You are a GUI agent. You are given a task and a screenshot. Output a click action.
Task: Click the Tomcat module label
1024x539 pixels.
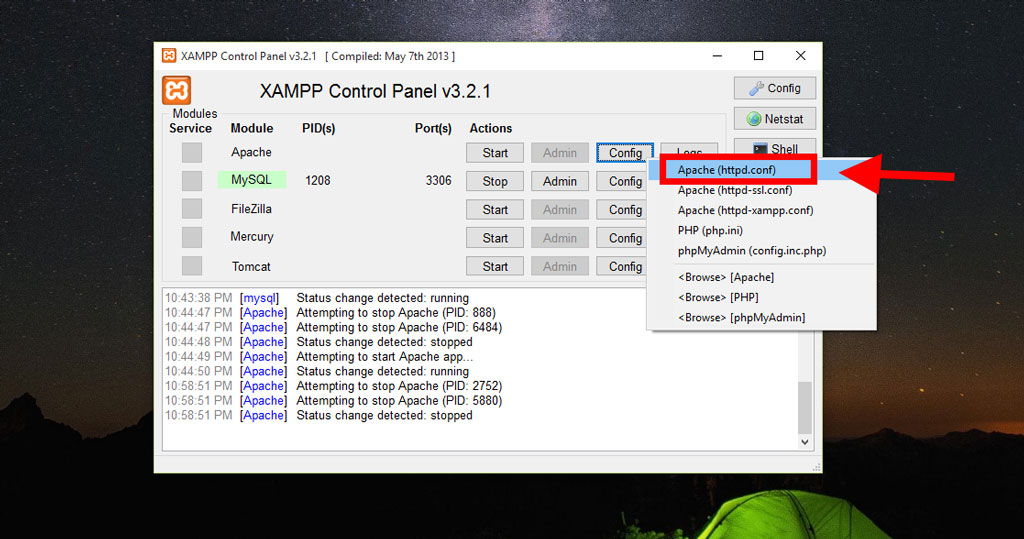[251, 267]
